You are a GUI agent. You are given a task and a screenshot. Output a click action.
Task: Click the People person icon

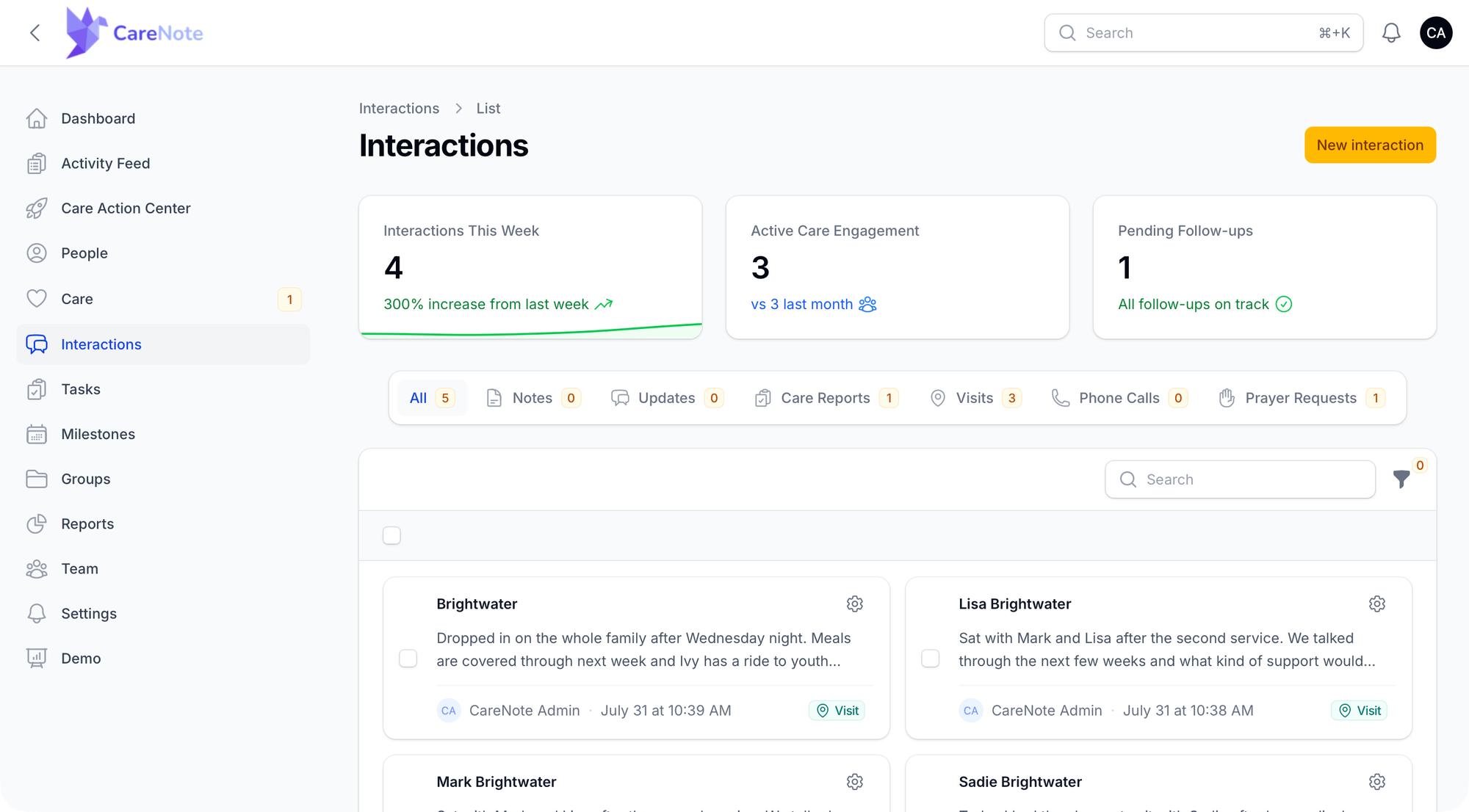tap(37, 253)
